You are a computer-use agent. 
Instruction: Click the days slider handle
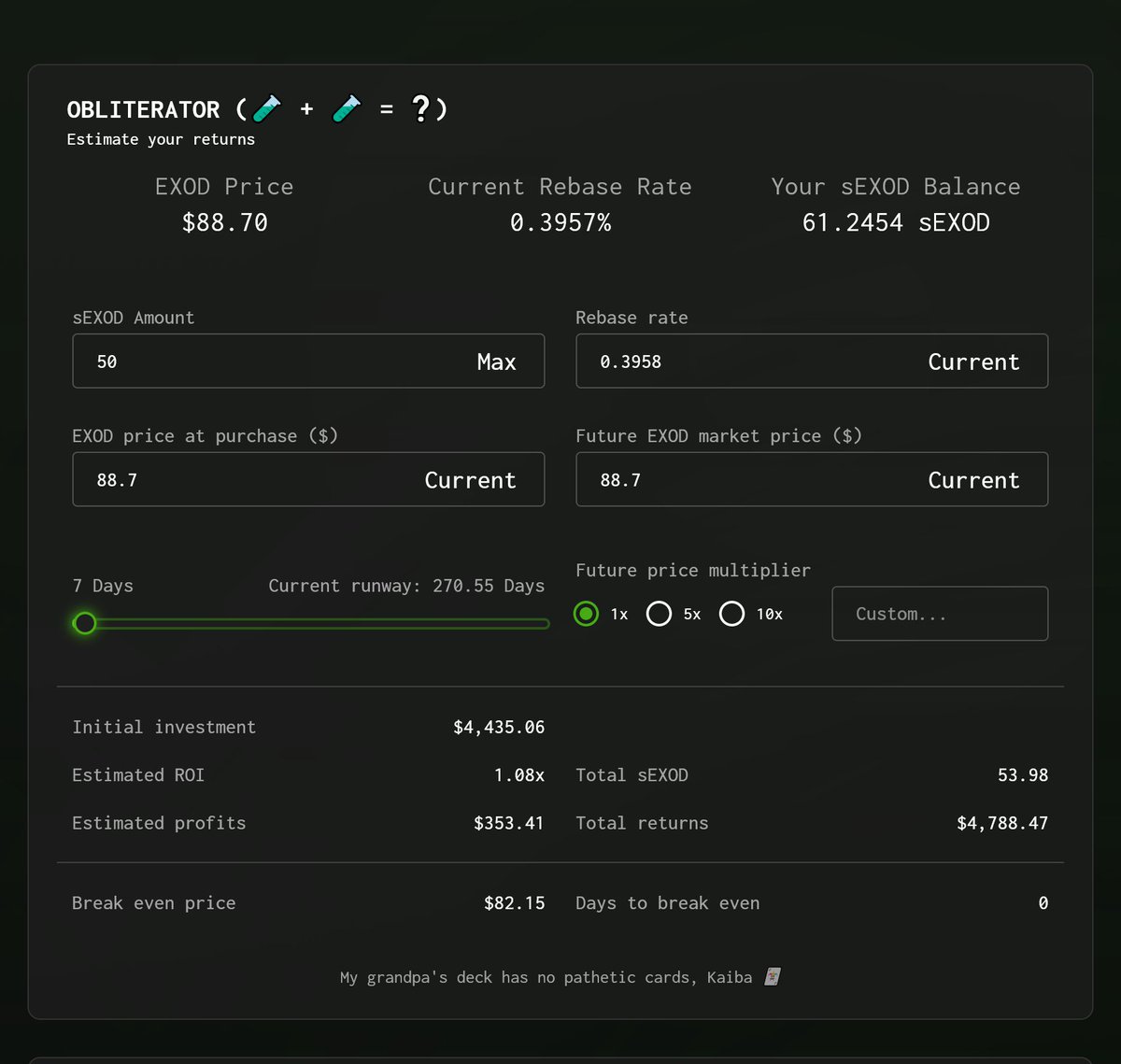click(85, 623)
